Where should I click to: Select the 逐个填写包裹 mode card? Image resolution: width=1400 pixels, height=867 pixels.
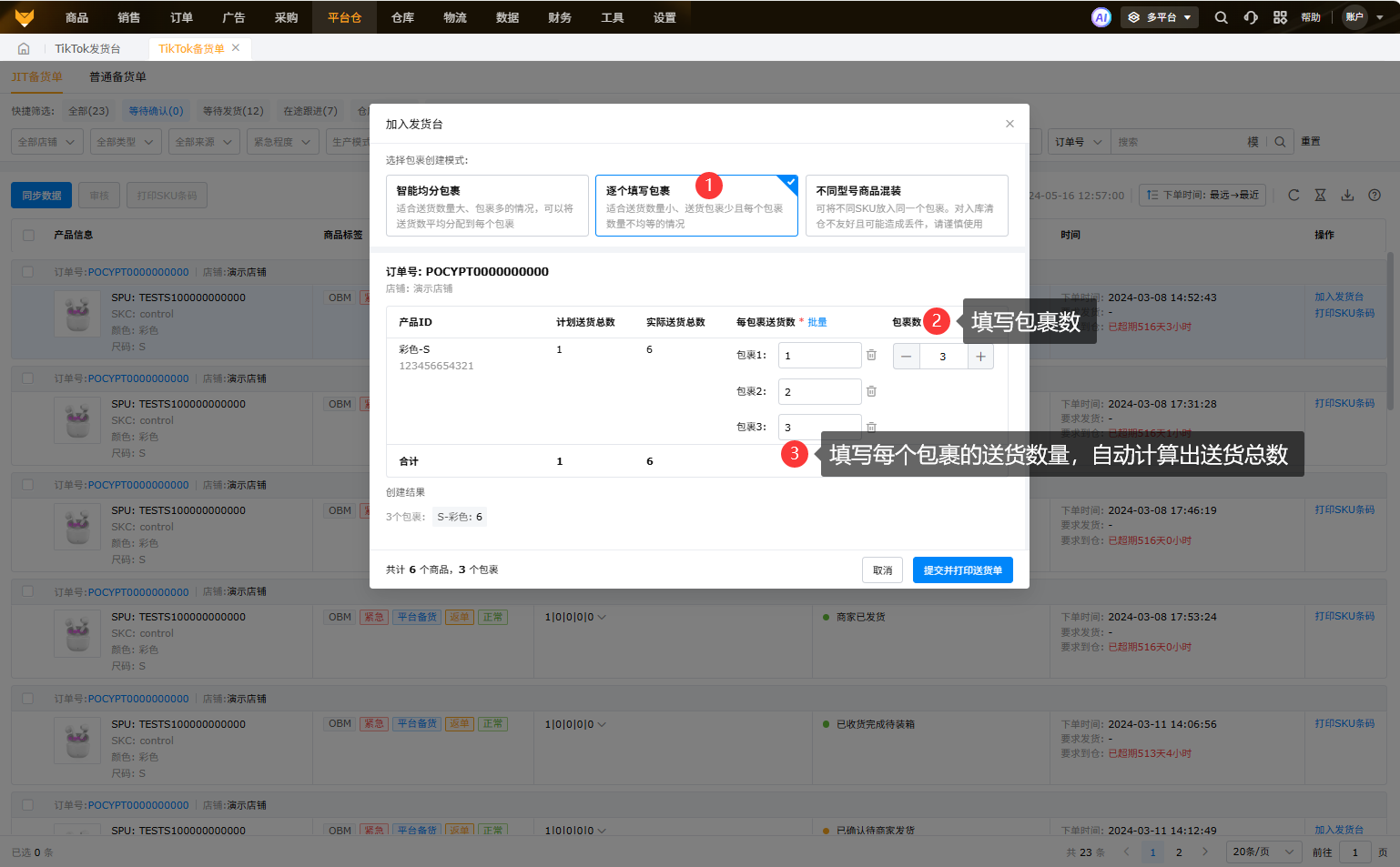click(x=696, y=206)
